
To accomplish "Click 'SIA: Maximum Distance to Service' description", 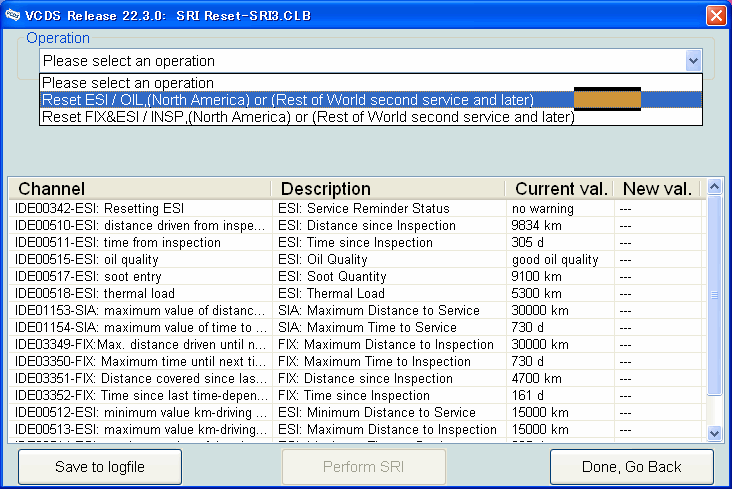I will pos(379,311).
